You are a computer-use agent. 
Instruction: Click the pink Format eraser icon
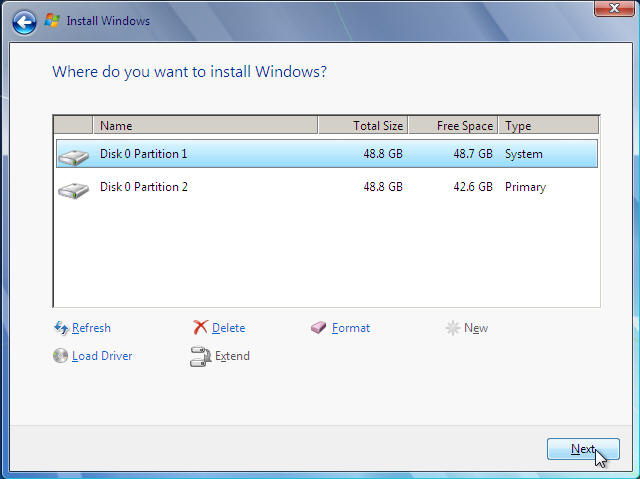point(319,328)
